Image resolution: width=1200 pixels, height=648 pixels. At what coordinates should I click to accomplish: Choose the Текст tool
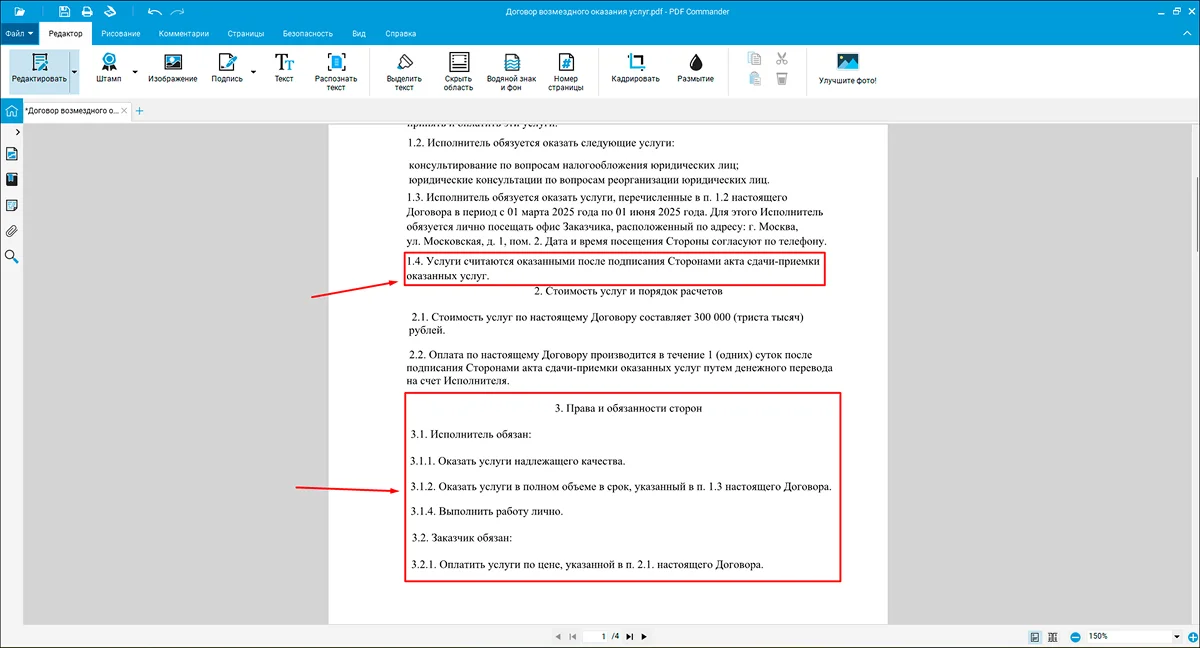[284, 69]
